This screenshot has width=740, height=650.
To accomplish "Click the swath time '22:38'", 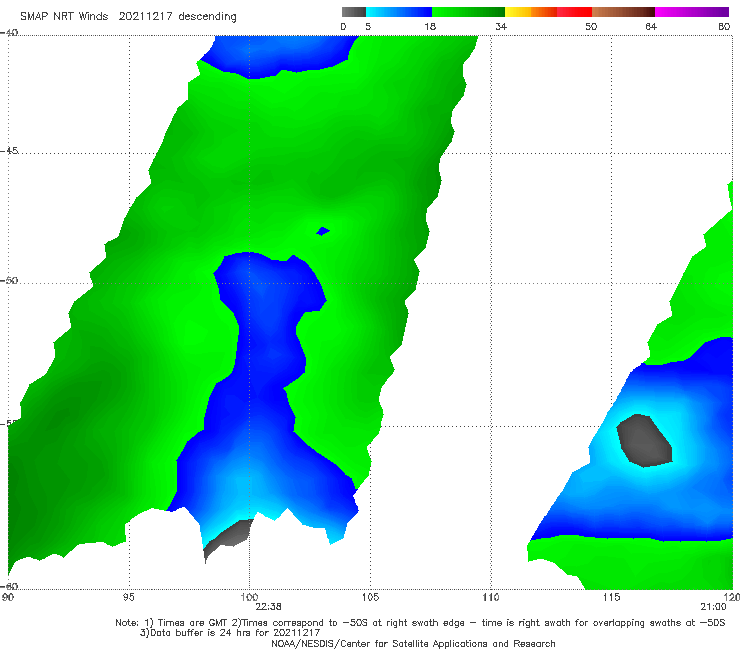I will [x=269, y=607].
